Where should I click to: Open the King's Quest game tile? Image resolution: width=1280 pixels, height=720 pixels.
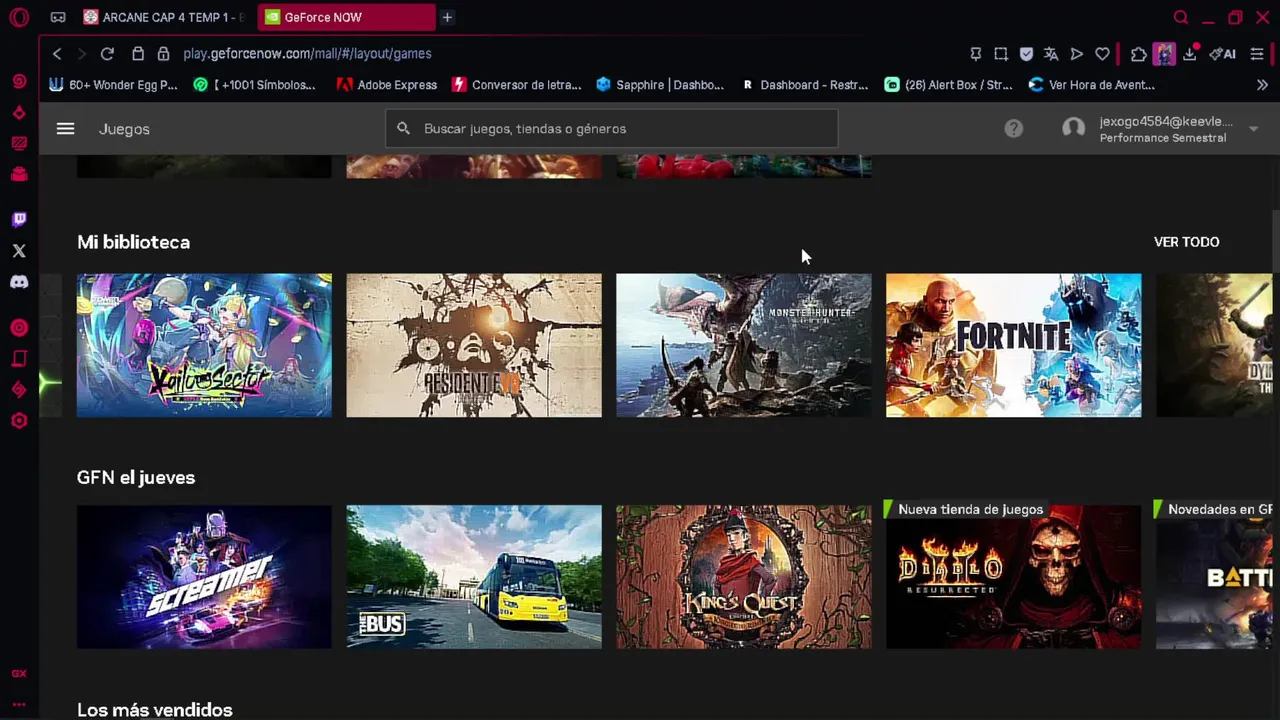pos(744,577)
